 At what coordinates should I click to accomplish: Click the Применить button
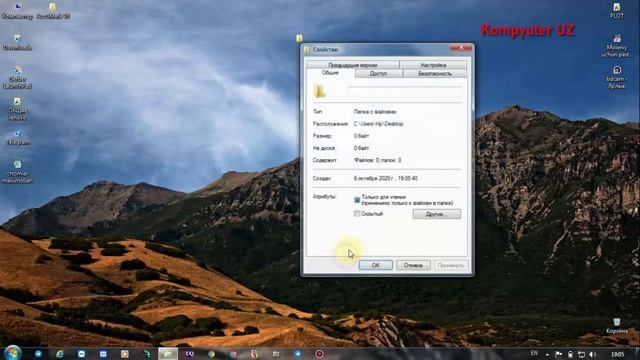click(x=450, y=265)
